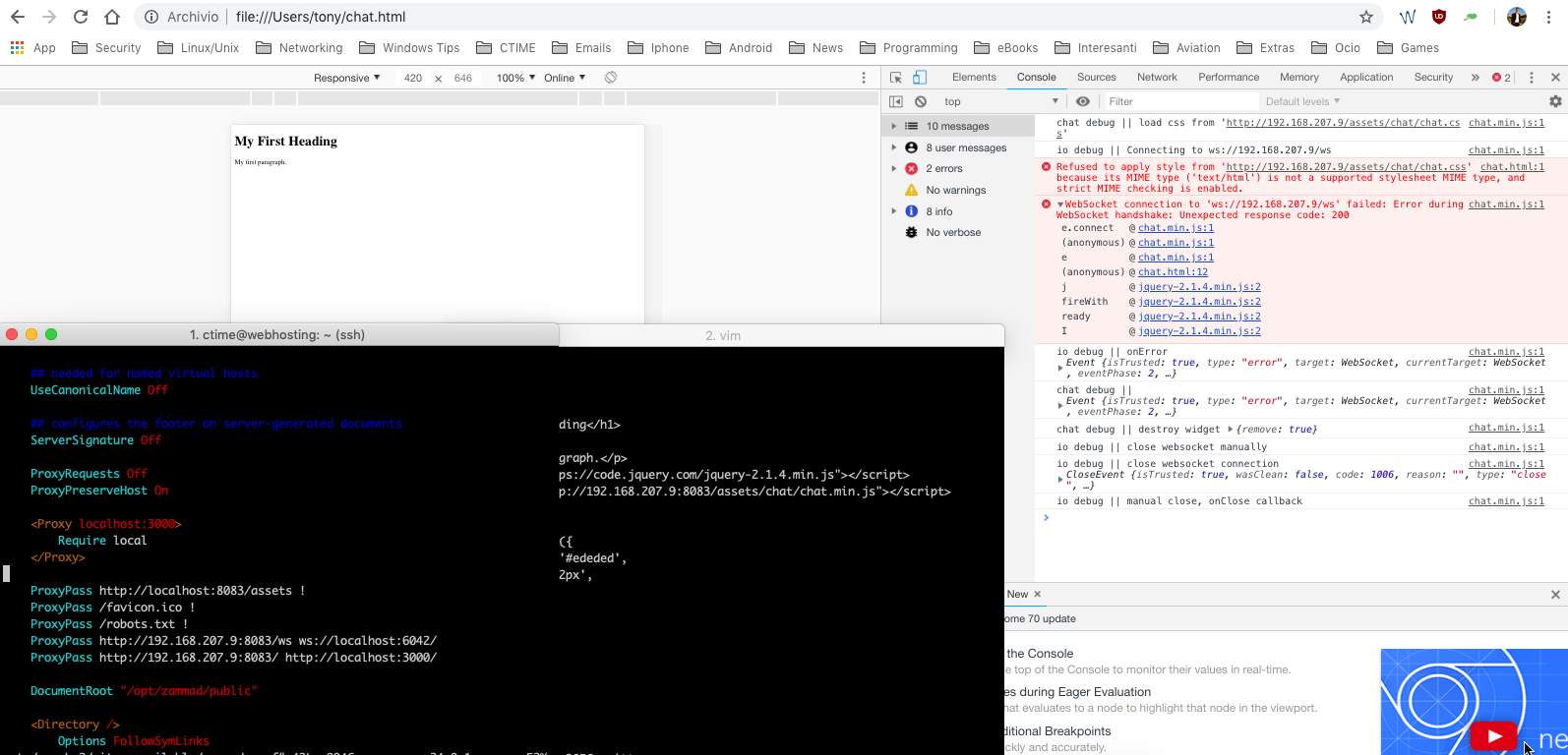Screen dimensions: 1568x755
Task: Expand the 2 errors group
Action: (x=894, y=168)
